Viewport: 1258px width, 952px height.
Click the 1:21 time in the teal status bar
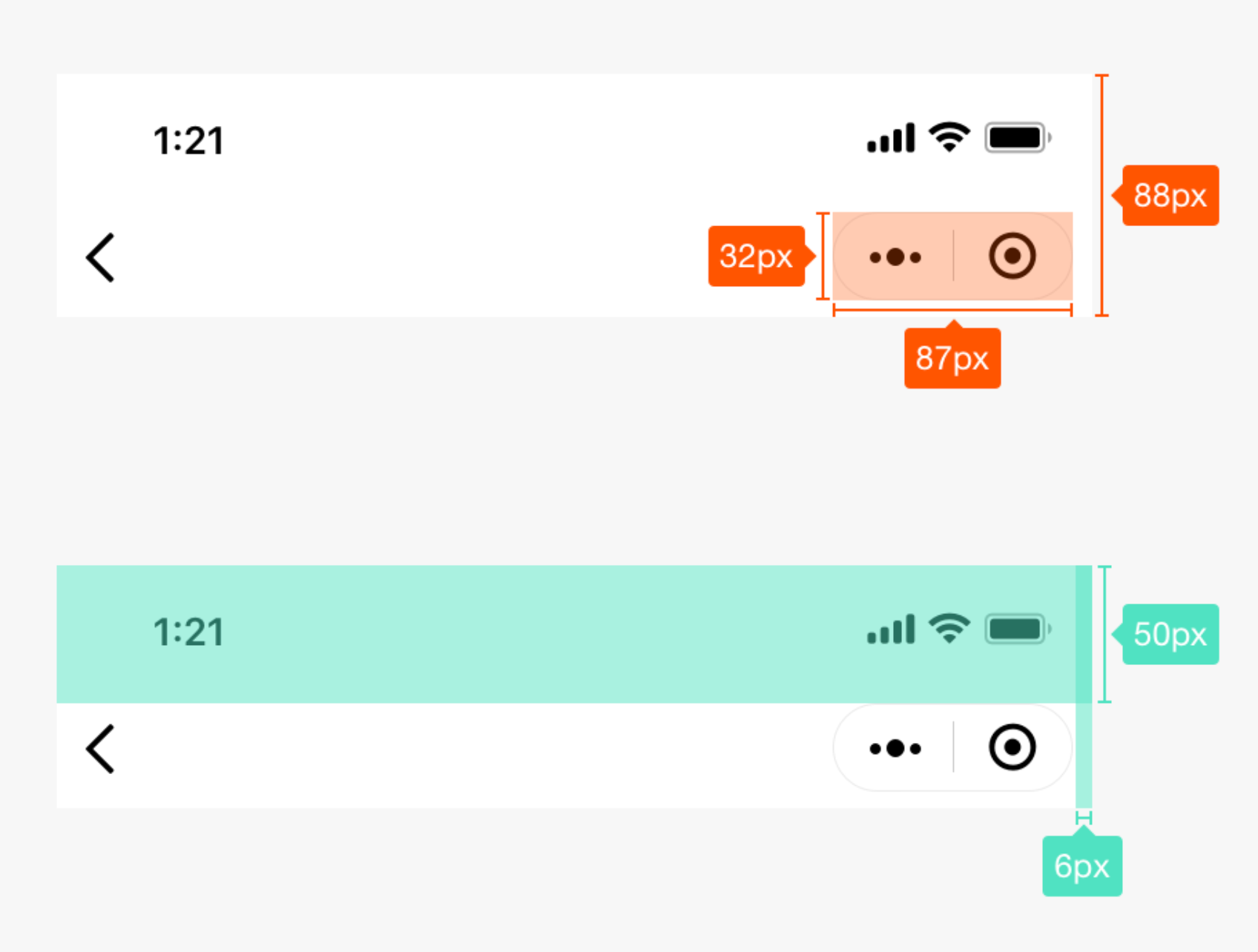(188, 632)
